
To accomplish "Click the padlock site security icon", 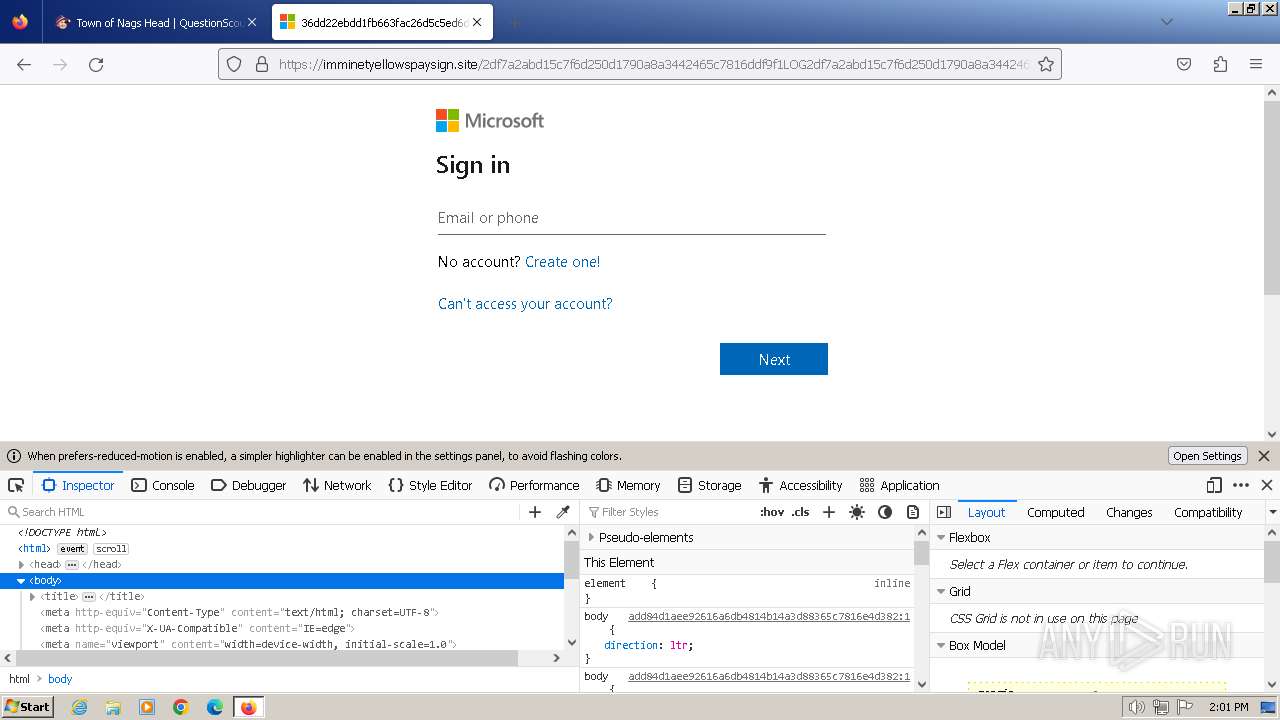I will (x=262, y=64).
